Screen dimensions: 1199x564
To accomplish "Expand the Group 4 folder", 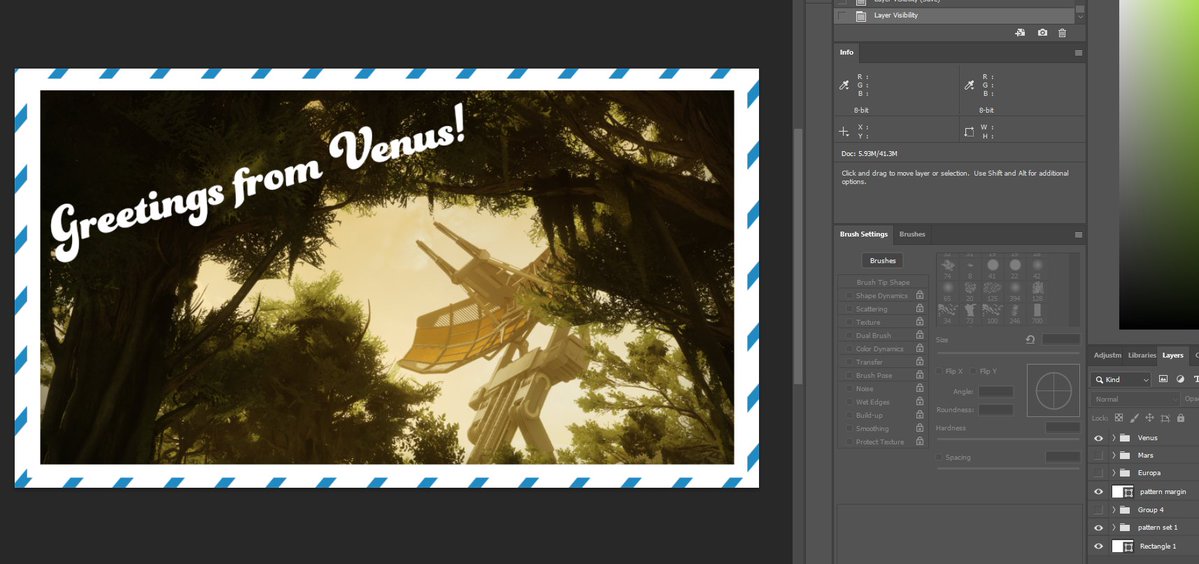I will click(x=1113, y=510).
